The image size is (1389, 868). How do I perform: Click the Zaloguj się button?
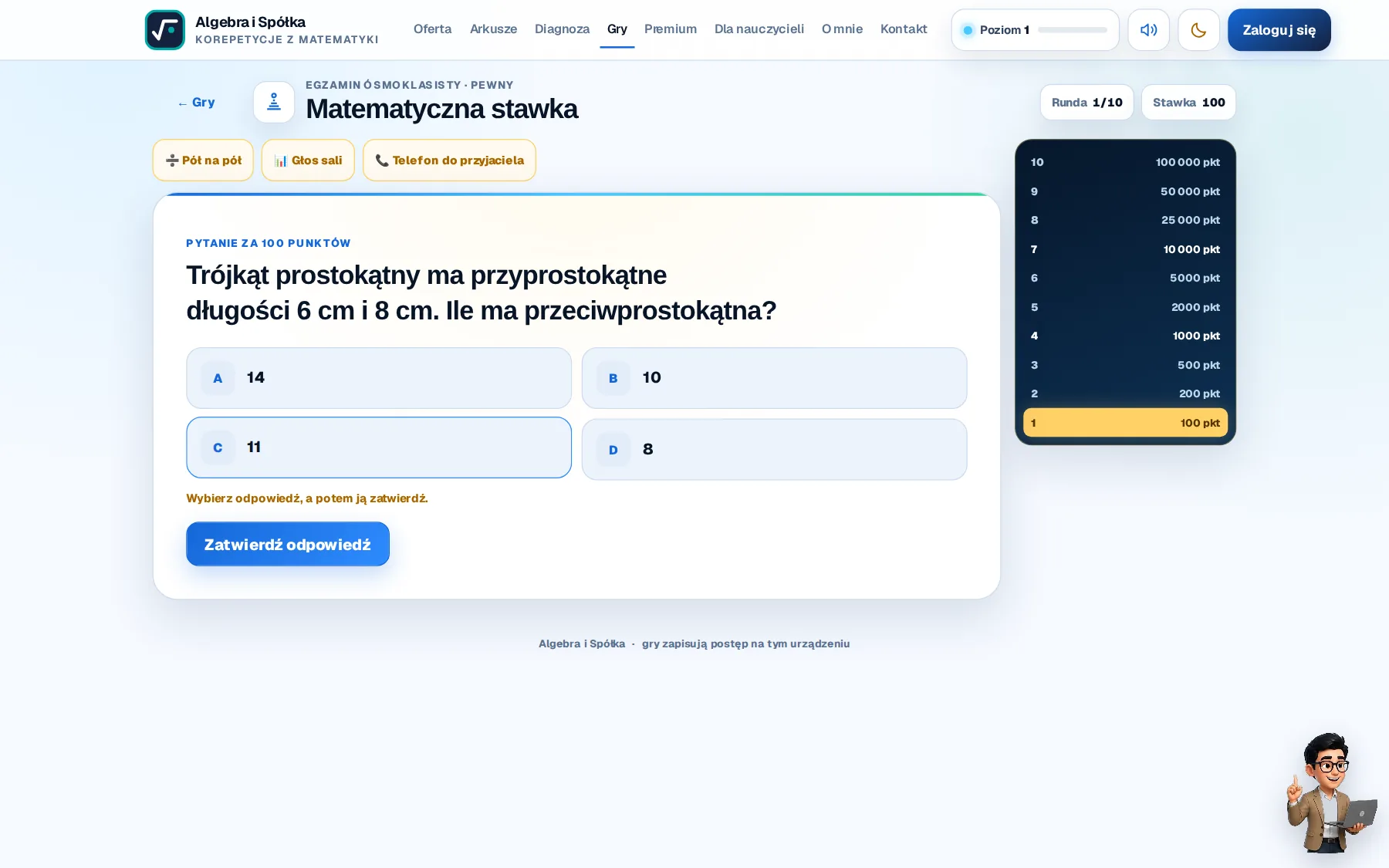1279,30
